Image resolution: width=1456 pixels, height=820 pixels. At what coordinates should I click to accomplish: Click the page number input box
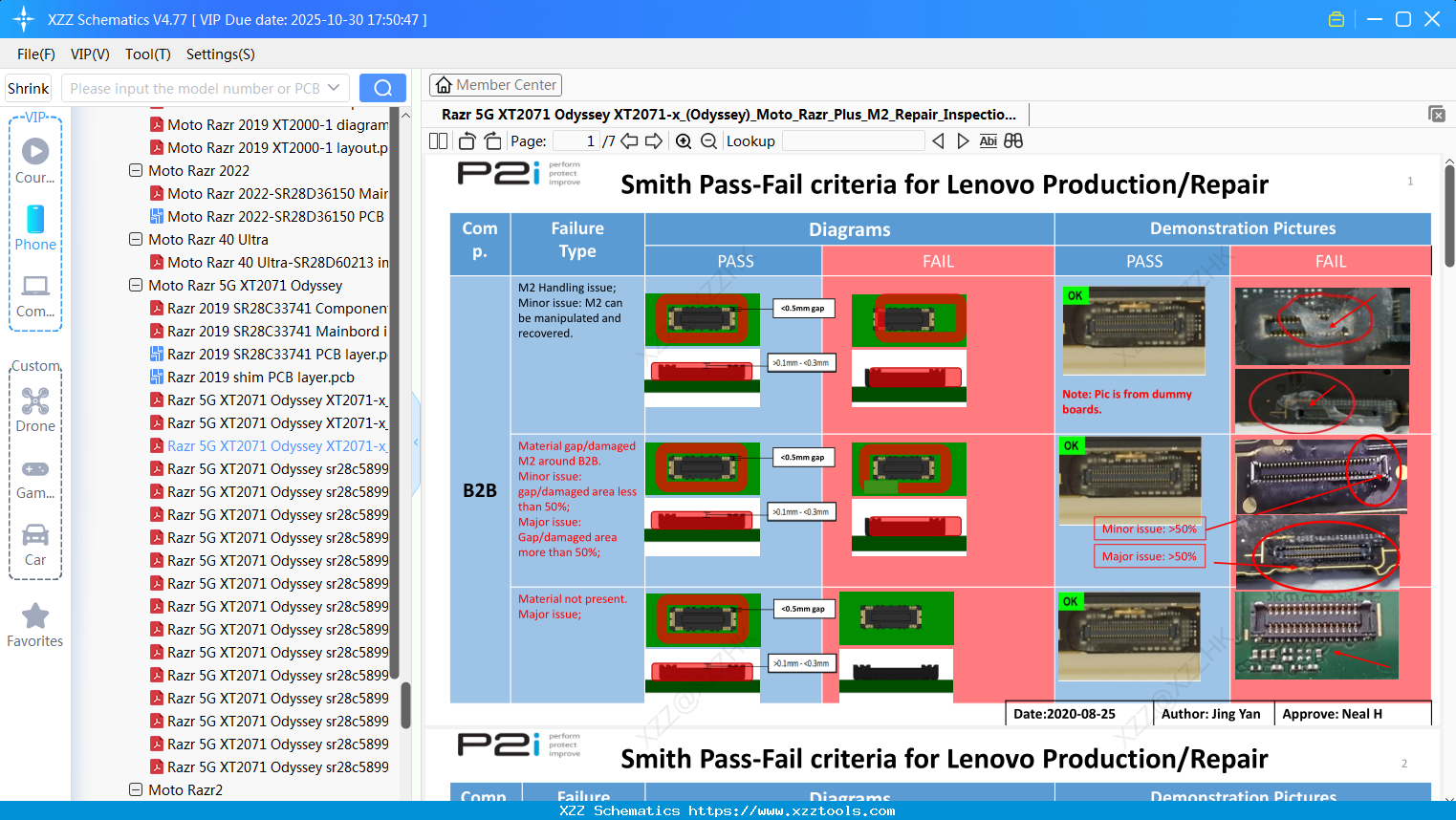576,141
